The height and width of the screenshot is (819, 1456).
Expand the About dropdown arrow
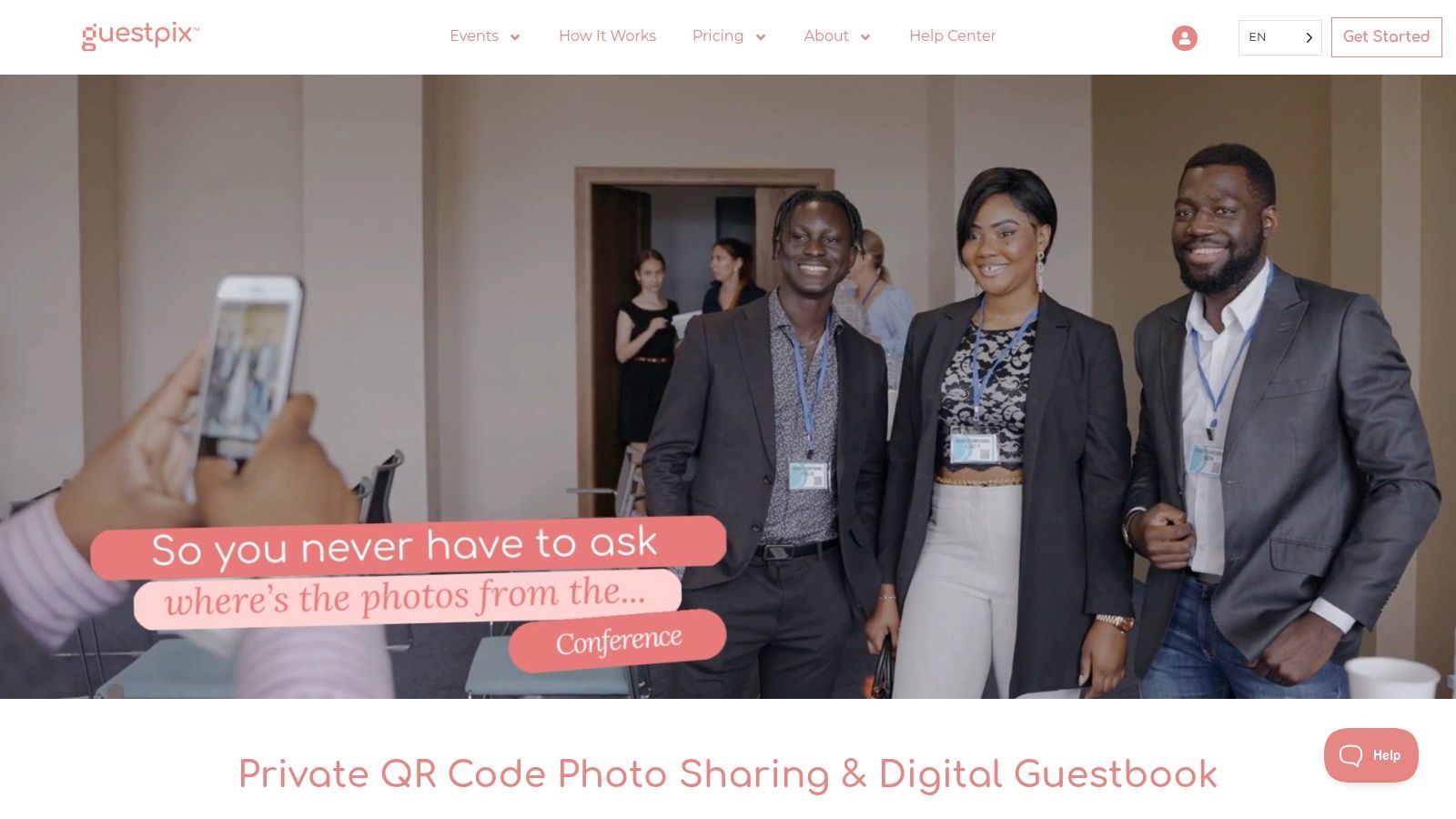pos(865,37)
